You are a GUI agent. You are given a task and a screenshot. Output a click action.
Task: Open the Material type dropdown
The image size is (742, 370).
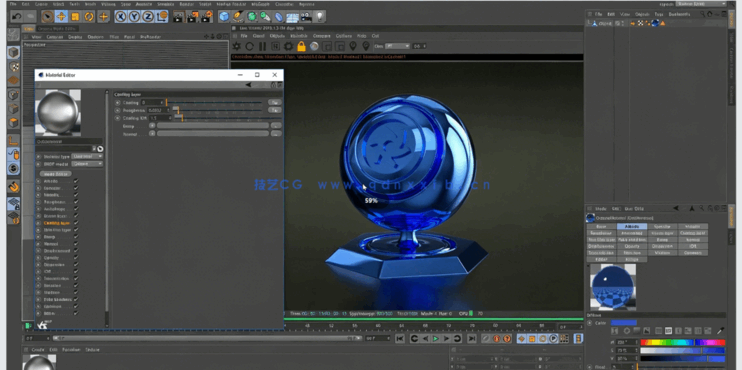pyautogui.click(x=87, y=156)
